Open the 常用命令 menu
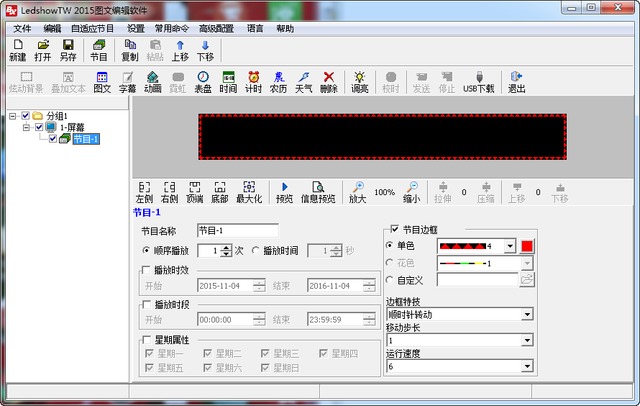Viewport: 640px width, 406px height. 171,29
